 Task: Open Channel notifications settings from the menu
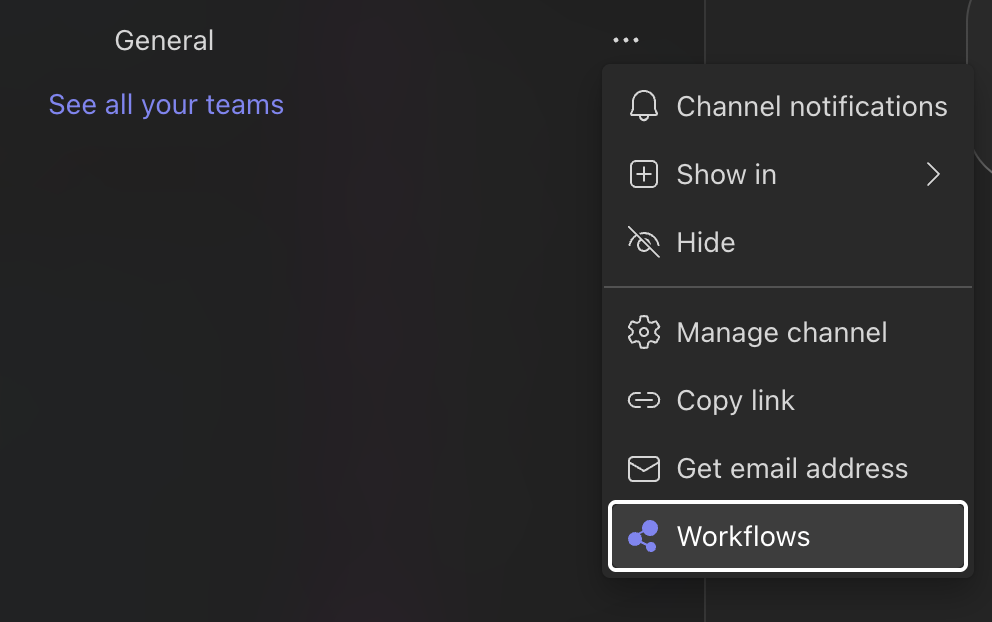pyautogui.click(x=811, y=106)
